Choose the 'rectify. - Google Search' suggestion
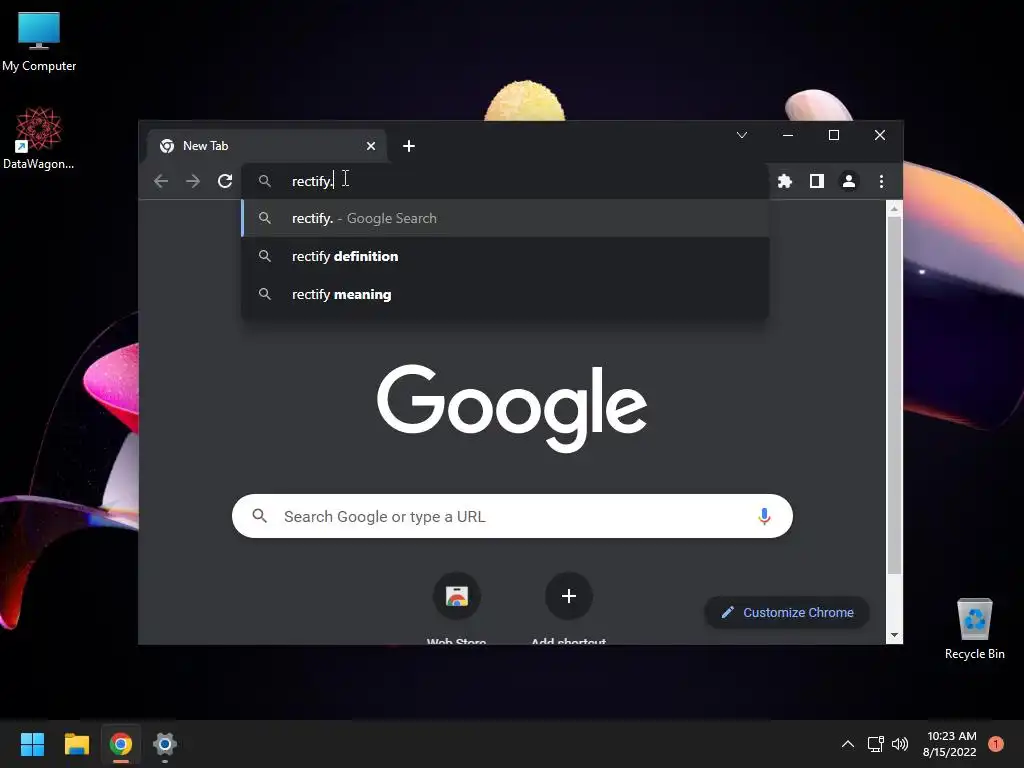 [x=505, y=218]
